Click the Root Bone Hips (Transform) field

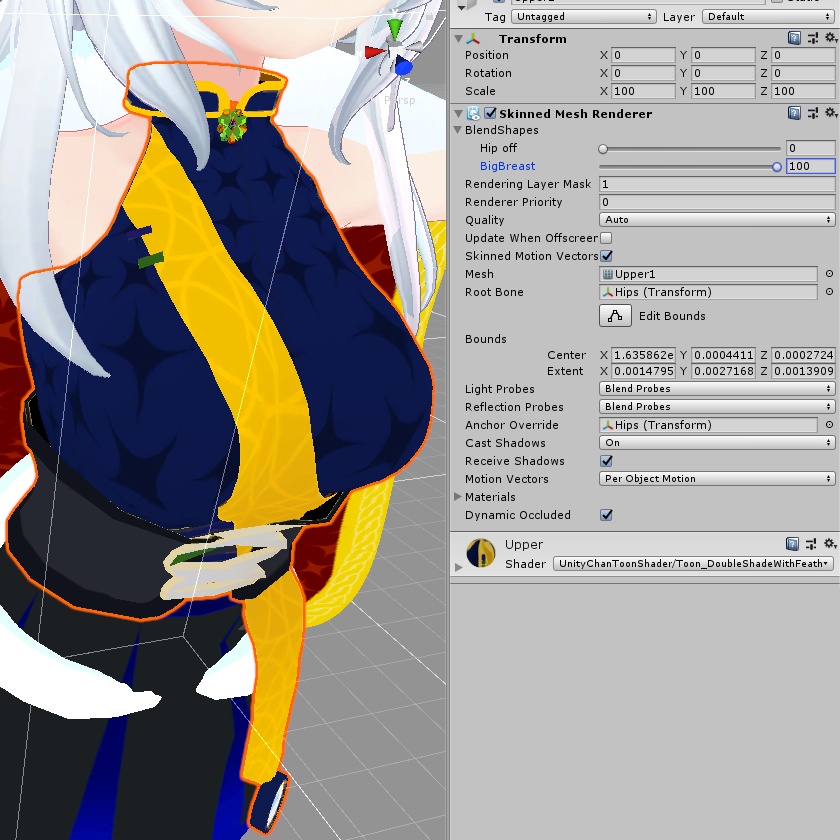coord(708,292)
